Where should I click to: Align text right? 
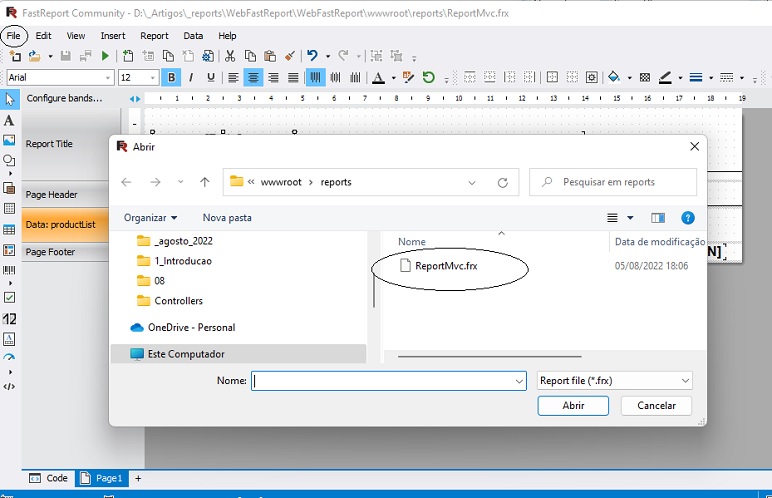tap(273, 77)
